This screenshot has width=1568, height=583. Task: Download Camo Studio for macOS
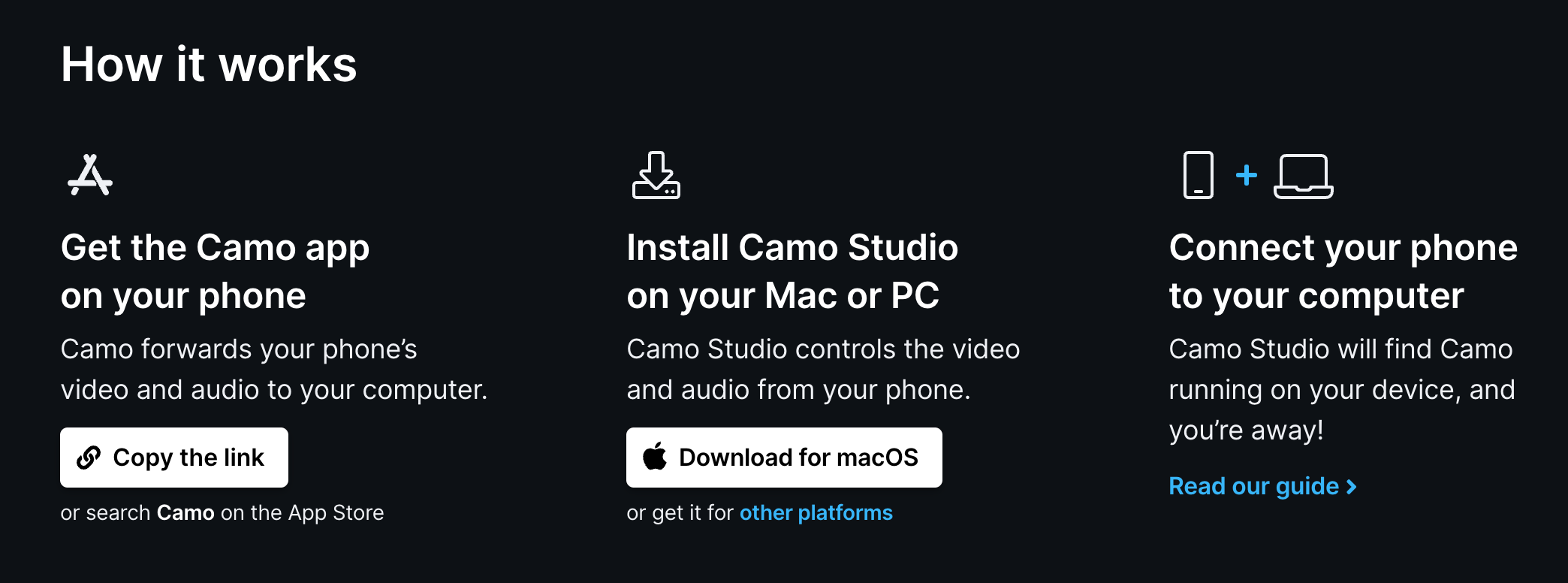pyautogui.click(x=784, y=458)
